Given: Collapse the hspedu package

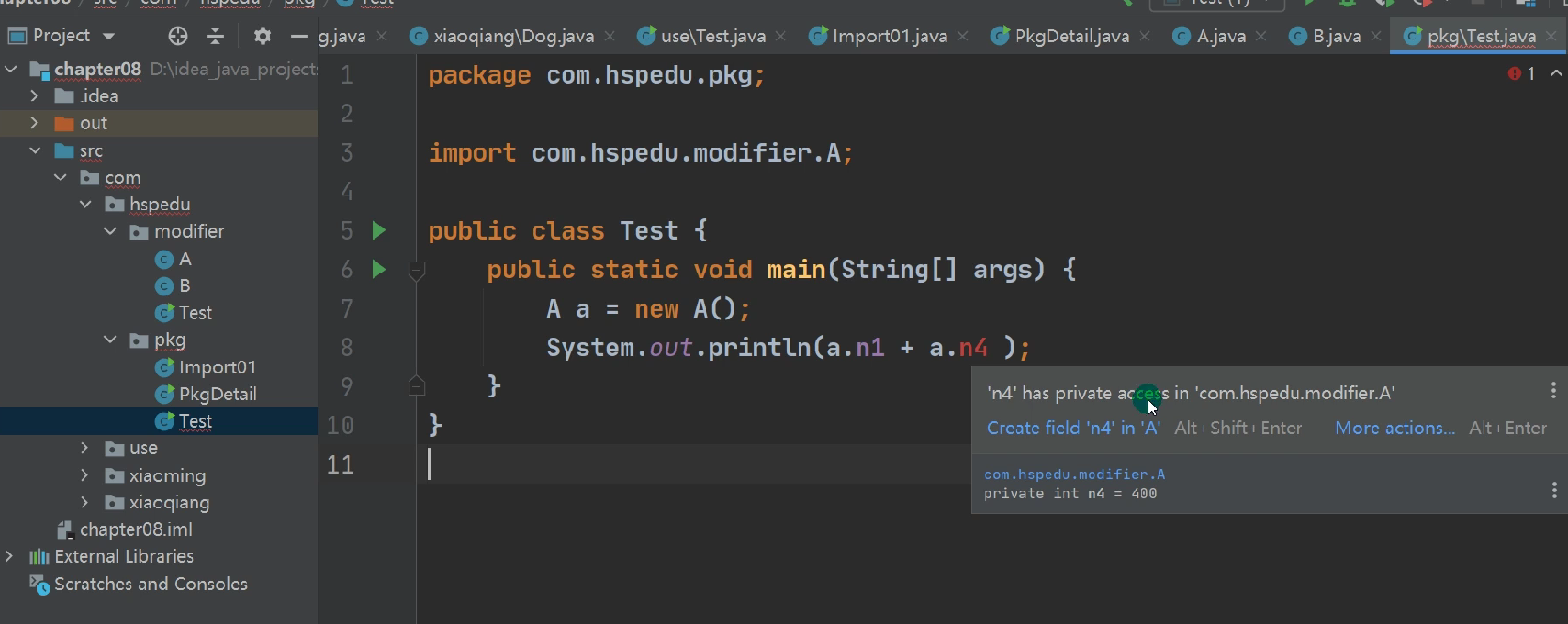Looking at the screenshot, I should pyautogui.click(x=85, y=204).
